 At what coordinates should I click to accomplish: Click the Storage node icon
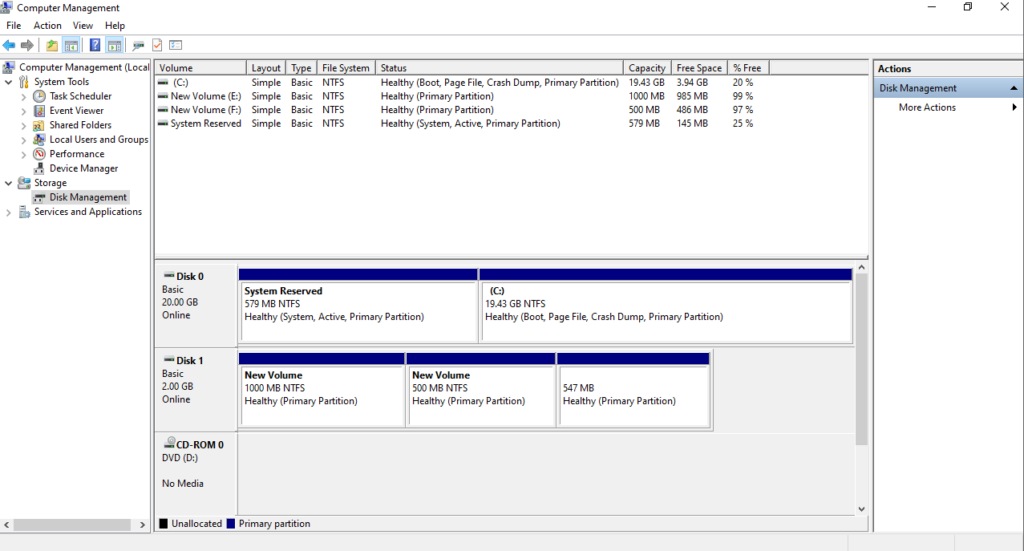click(24, 183)
